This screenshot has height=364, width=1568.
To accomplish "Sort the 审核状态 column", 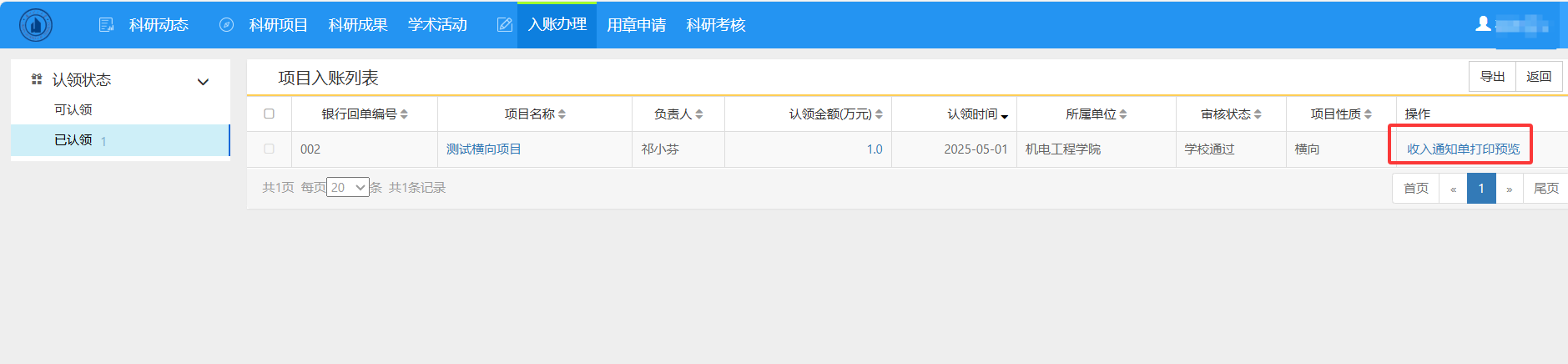I will [1258, 114].
